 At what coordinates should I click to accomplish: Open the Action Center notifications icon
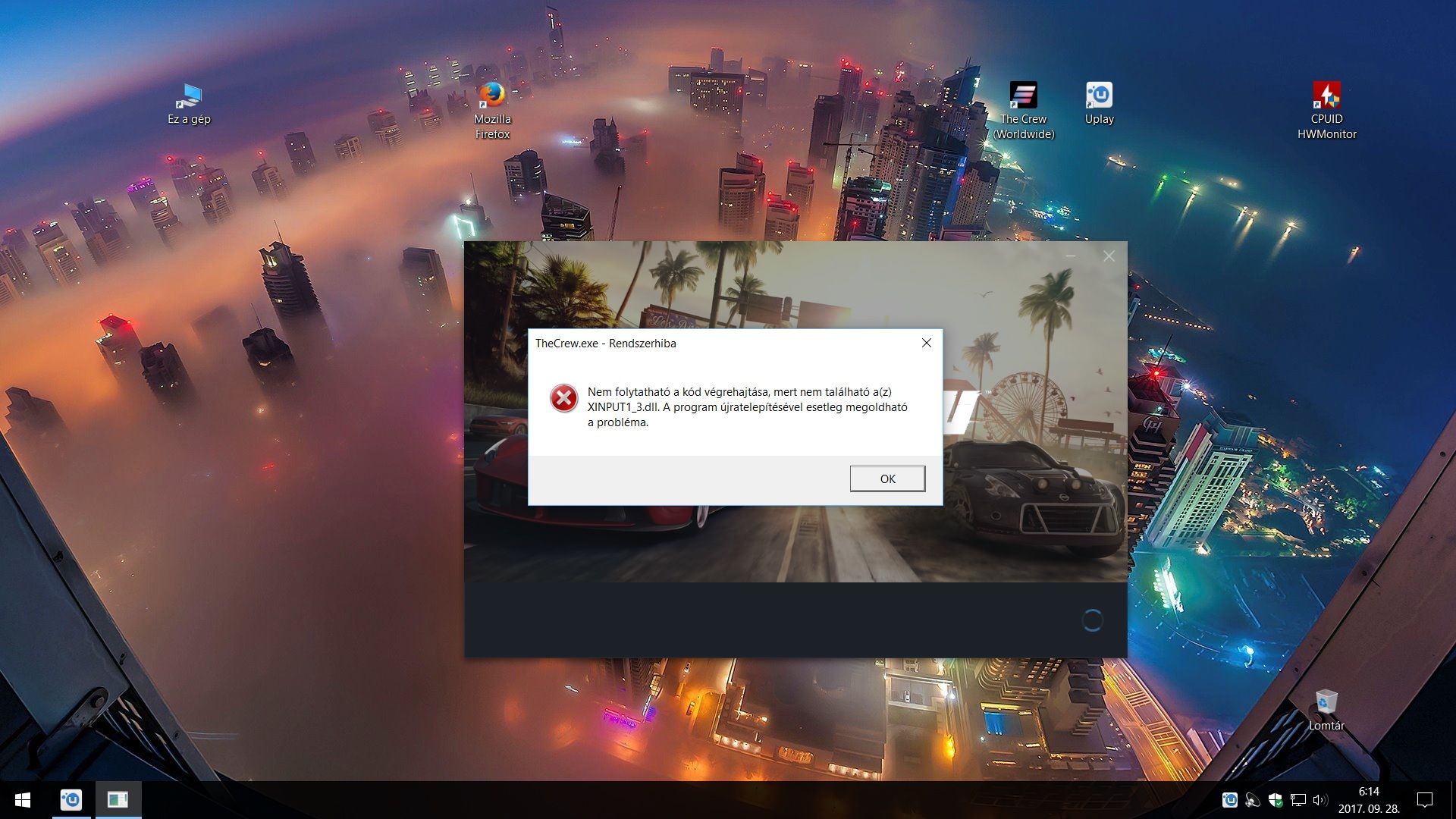1425,800
